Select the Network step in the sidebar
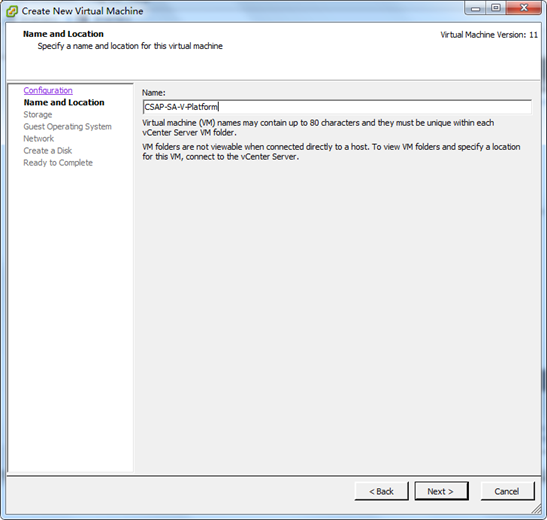This screenshot has height=520, width=547. pos(39,139)
